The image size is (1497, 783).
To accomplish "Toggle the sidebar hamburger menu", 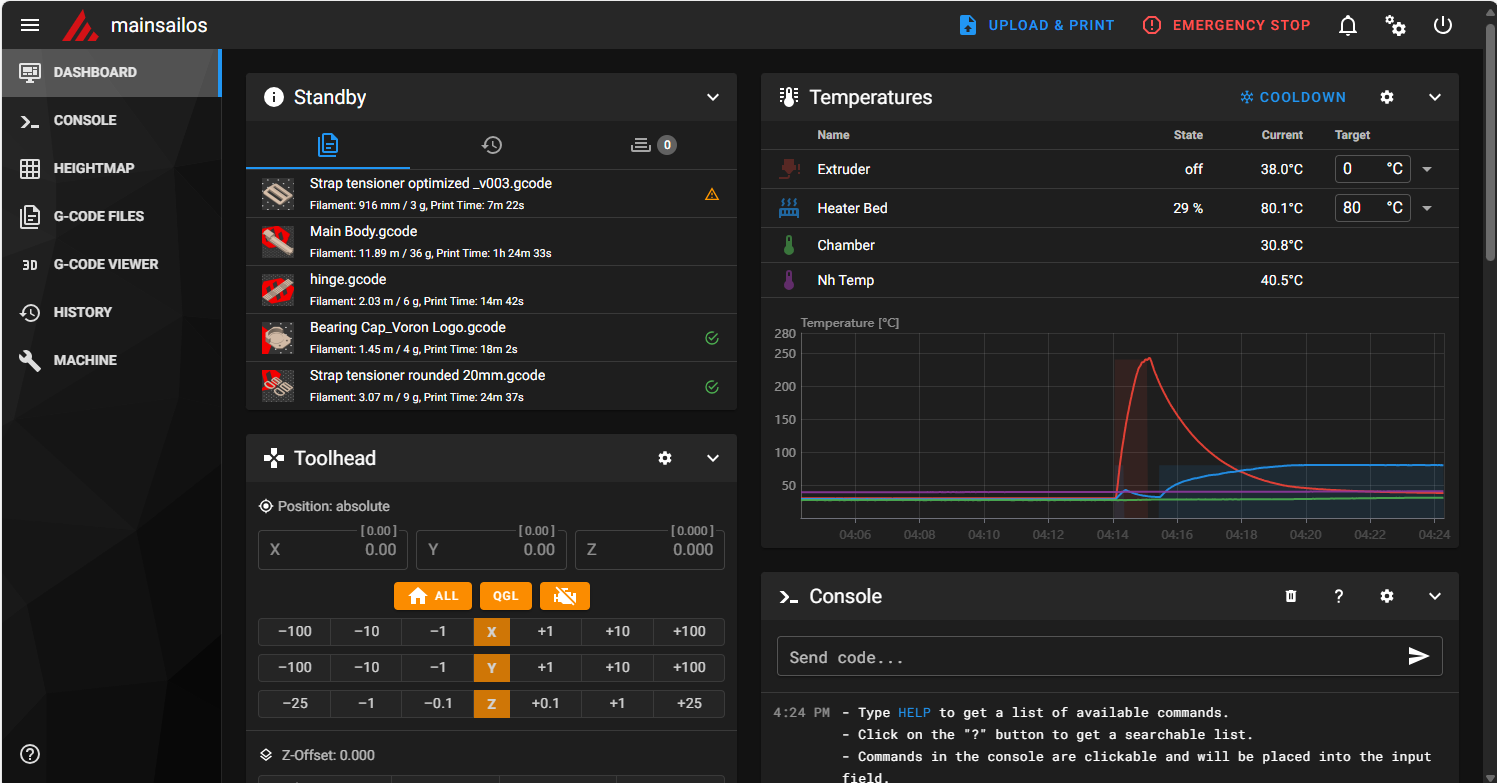I will pyautogui.click(x=30, y=26).
